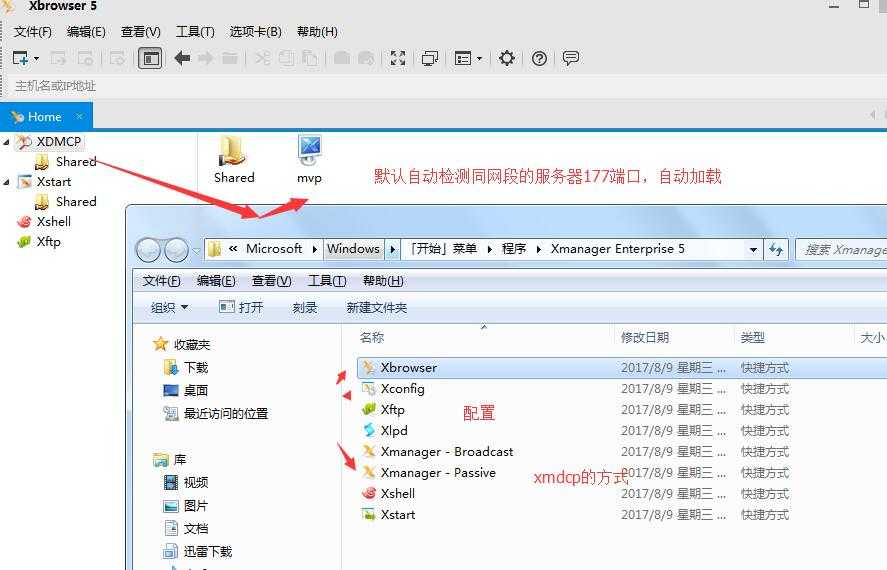Open the 组织 dropdown in Explorer
Viewport: 887px width, 570px height.
coord(169,308)
